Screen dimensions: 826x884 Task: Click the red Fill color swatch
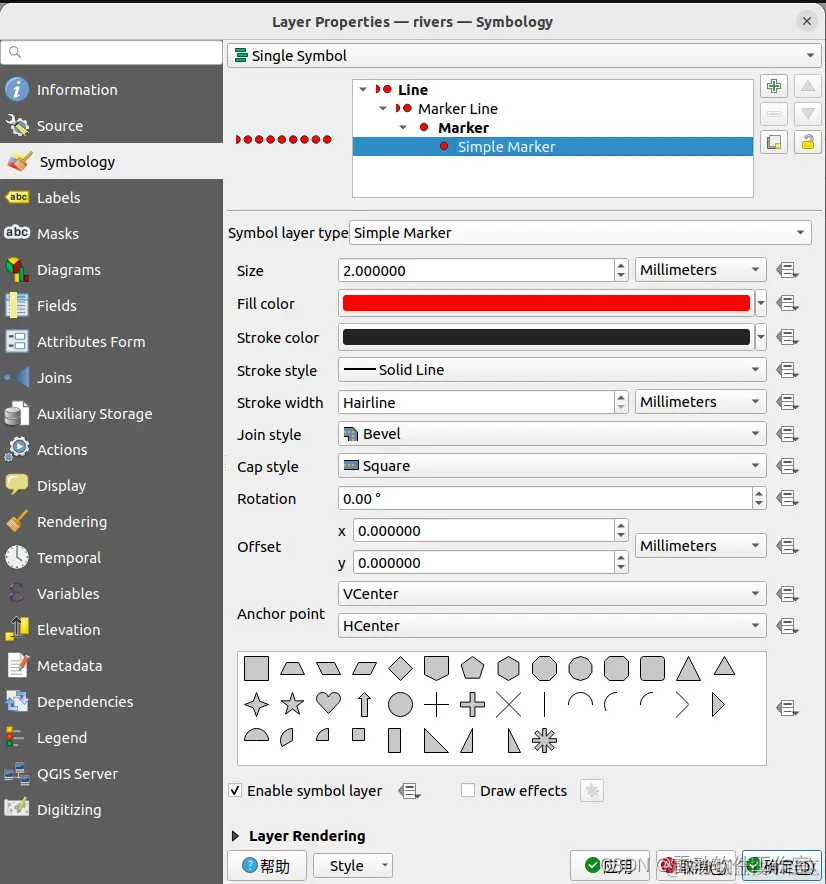546,303
